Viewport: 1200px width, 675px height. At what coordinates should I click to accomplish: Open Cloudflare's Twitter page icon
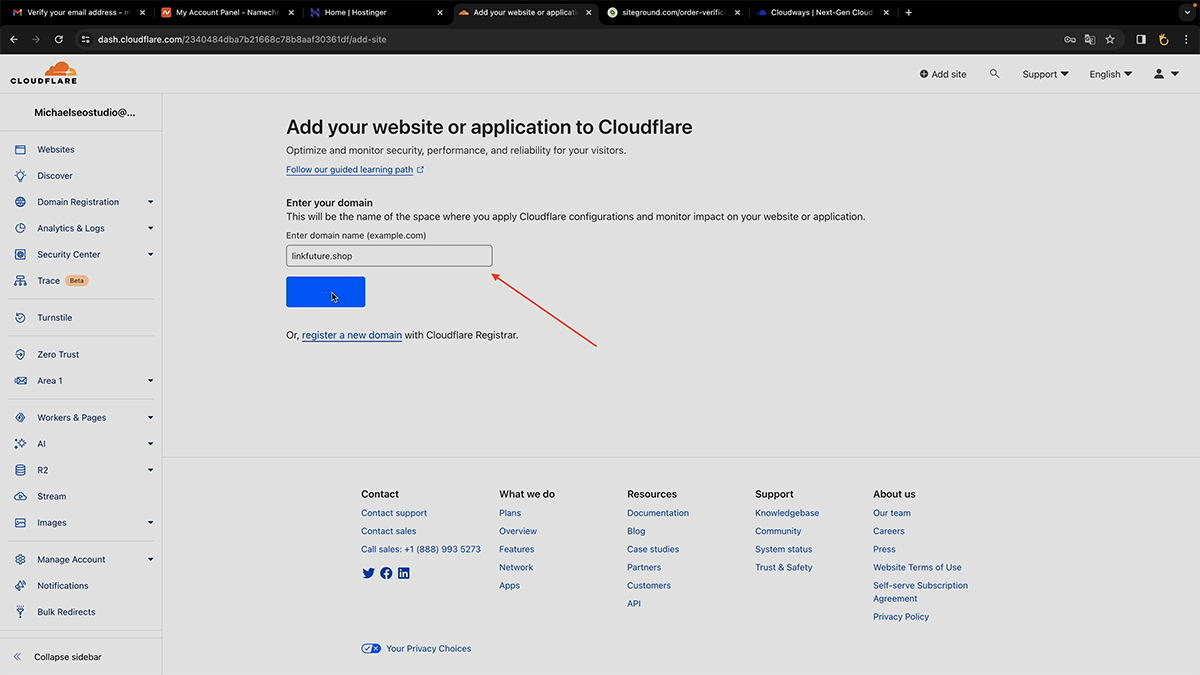click(368, 573)
